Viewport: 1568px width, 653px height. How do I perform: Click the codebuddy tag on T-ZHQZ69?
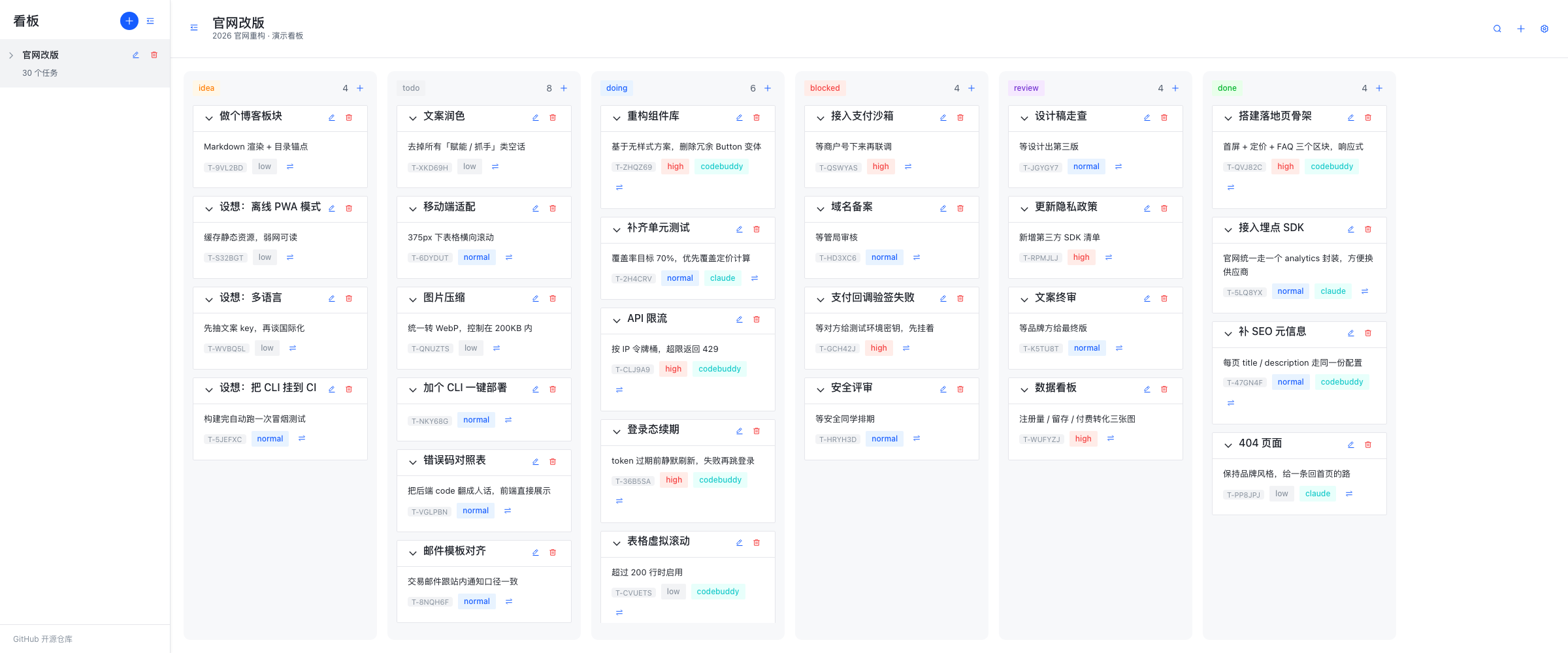pyautogui.click(x=722, y=167)
